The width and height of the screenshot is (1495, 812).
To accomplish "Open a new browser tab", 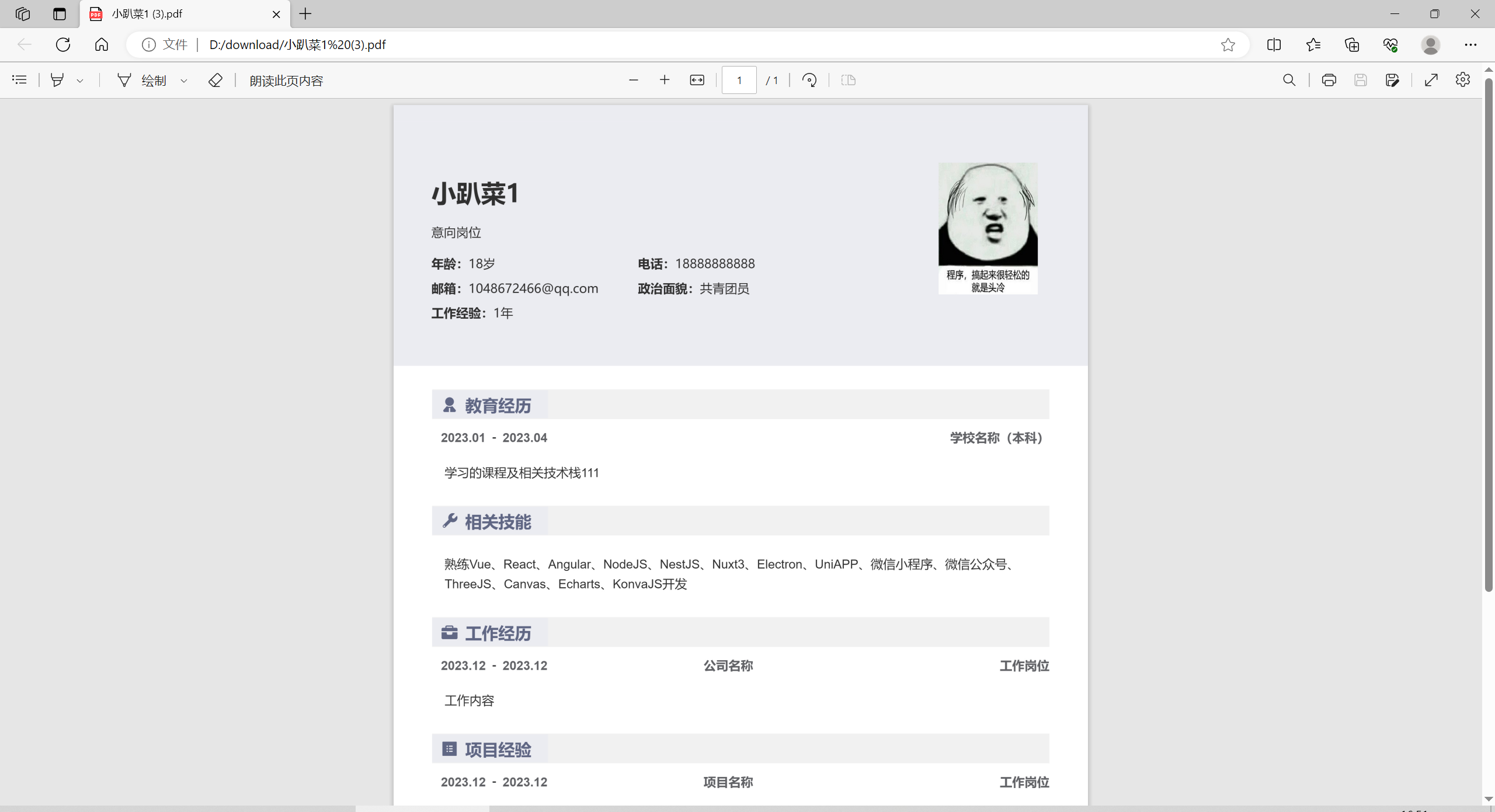I will tap(305, 14).
